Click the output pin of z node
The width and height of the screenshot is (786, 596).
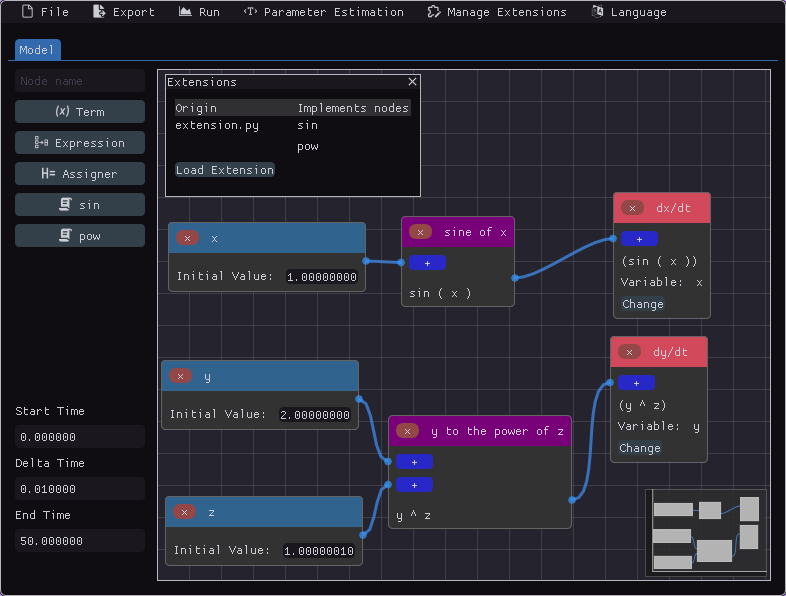click(x=363, y=535)
